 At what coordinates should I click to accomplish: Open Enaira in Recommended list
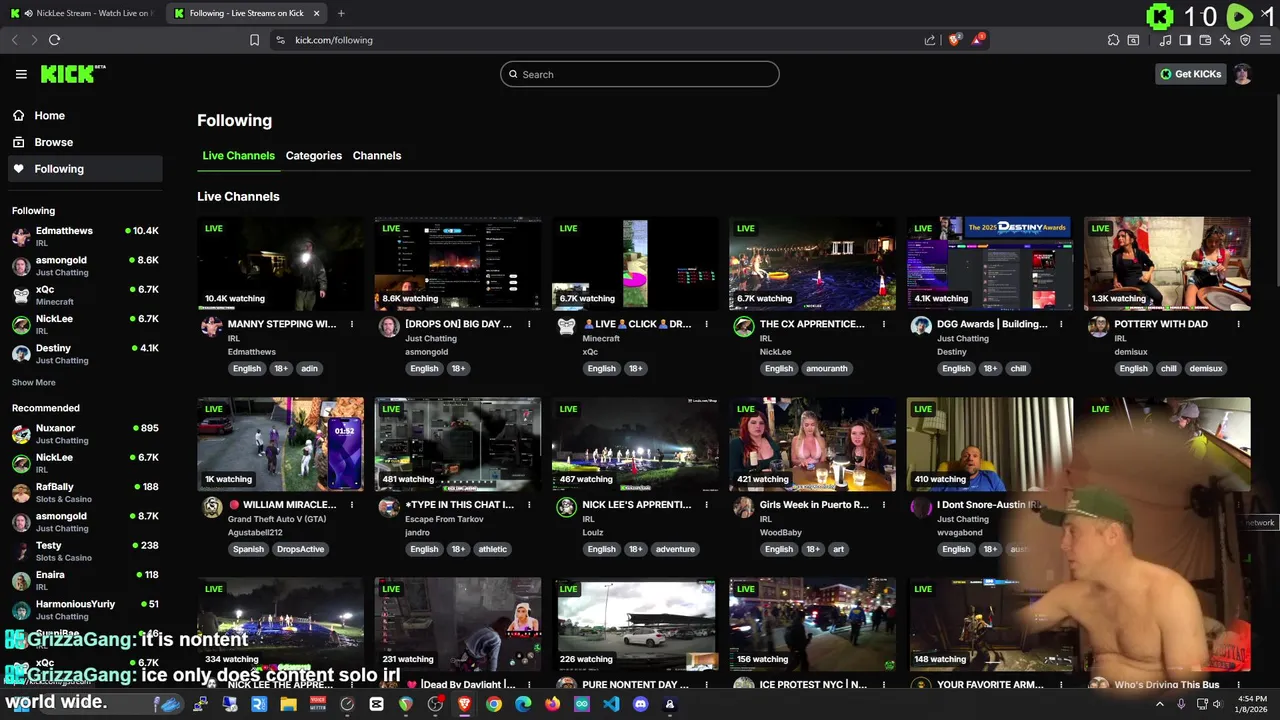click(x=85, y=580)
